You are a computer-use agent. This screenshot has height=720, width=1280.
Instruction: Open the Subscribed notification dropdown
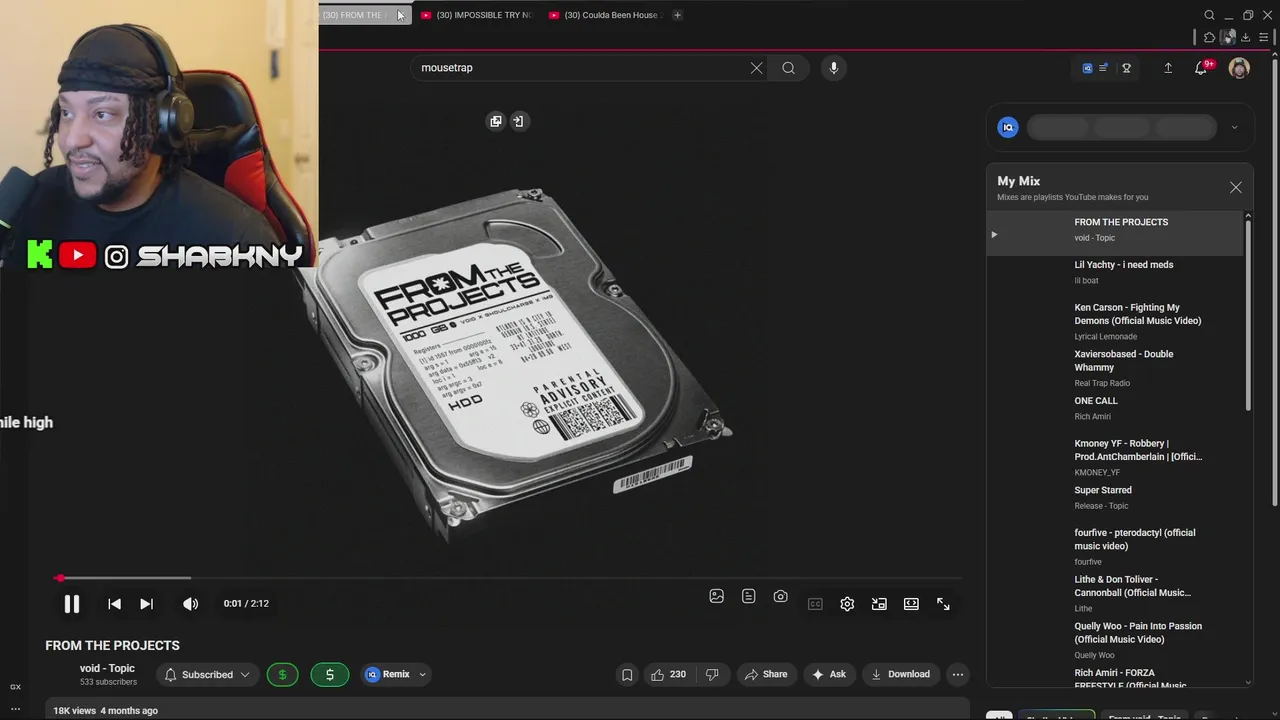point(207,674)
